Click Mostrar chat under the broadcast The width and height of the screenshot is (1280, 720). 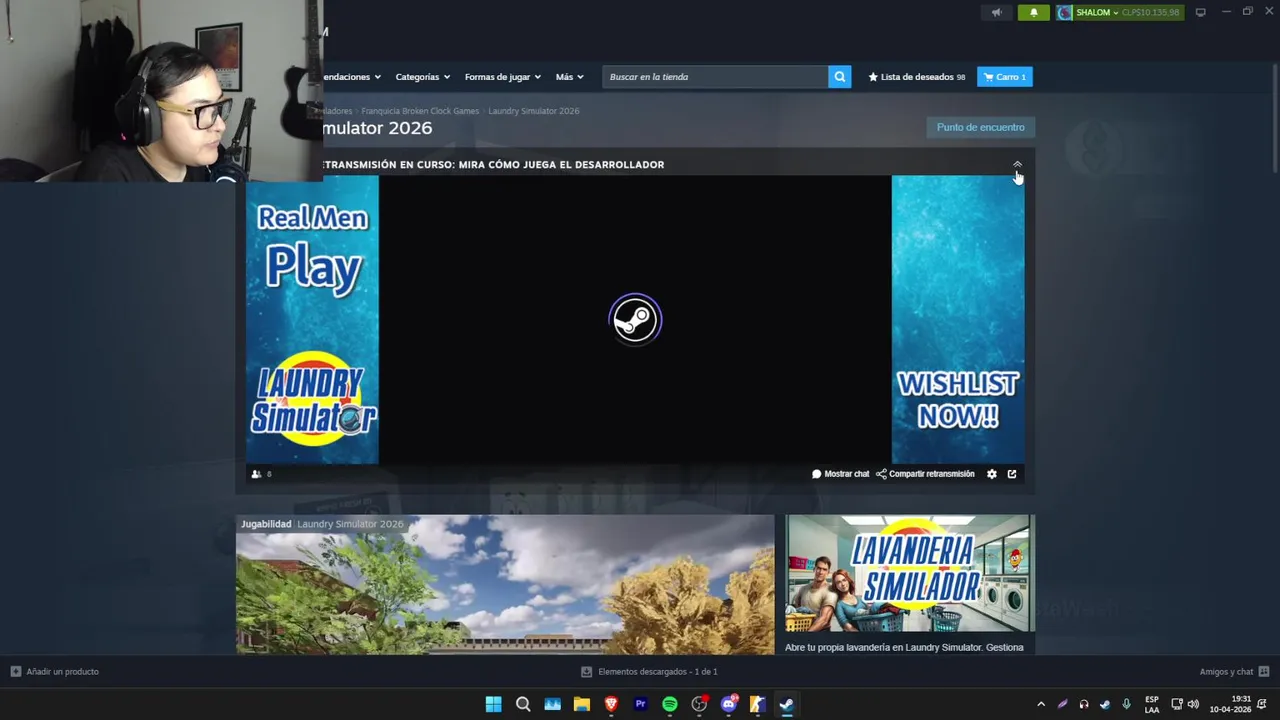coord(841,474)
